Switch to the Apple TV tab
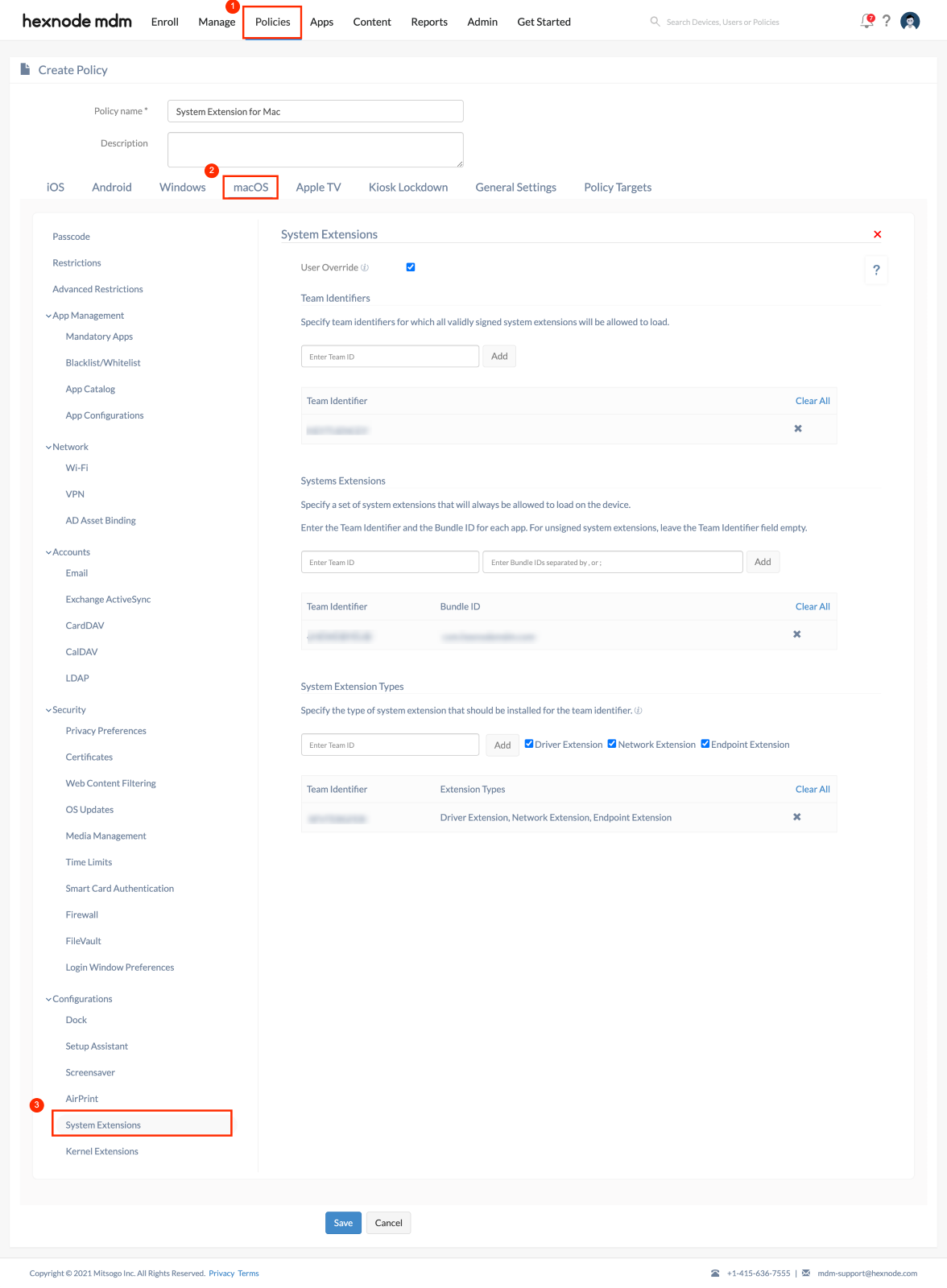This screenshot has height=1288, width=947. pos(318,188)
